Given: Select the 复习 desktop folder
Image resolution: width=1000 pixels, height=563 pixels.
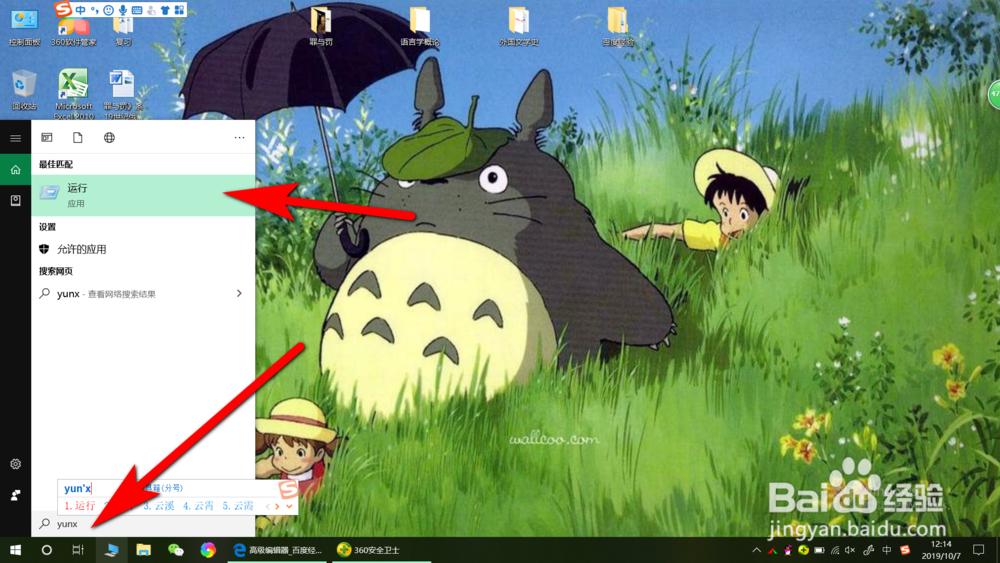Looking at the screenshot, I should click(123, 31).
